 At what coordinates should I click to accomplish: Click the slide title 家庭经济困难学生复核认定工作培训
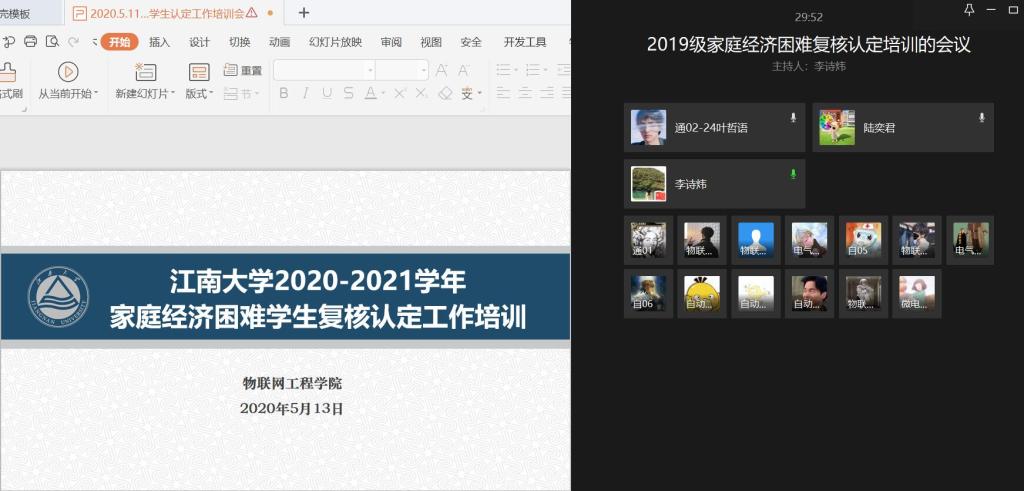(x=318, y=318)
